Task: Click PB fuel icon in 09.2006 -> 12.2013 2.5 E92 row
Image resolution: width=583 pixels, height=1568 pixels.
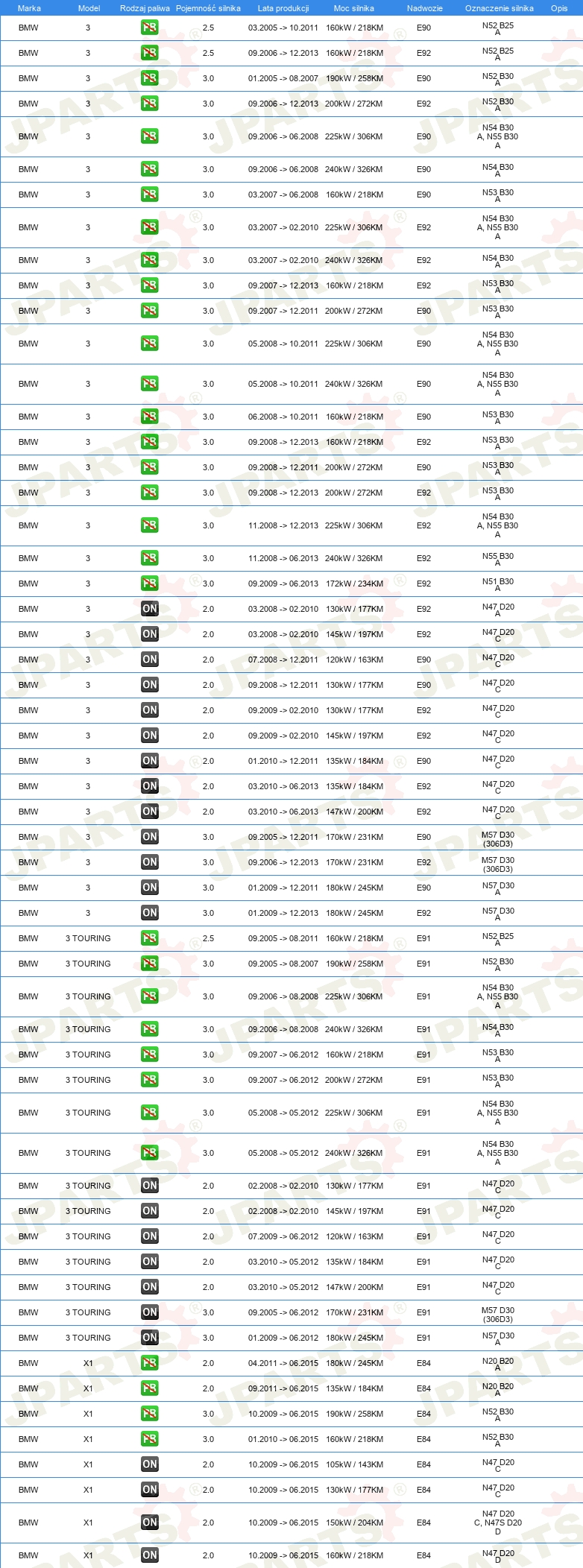Action: coord(149,53)
